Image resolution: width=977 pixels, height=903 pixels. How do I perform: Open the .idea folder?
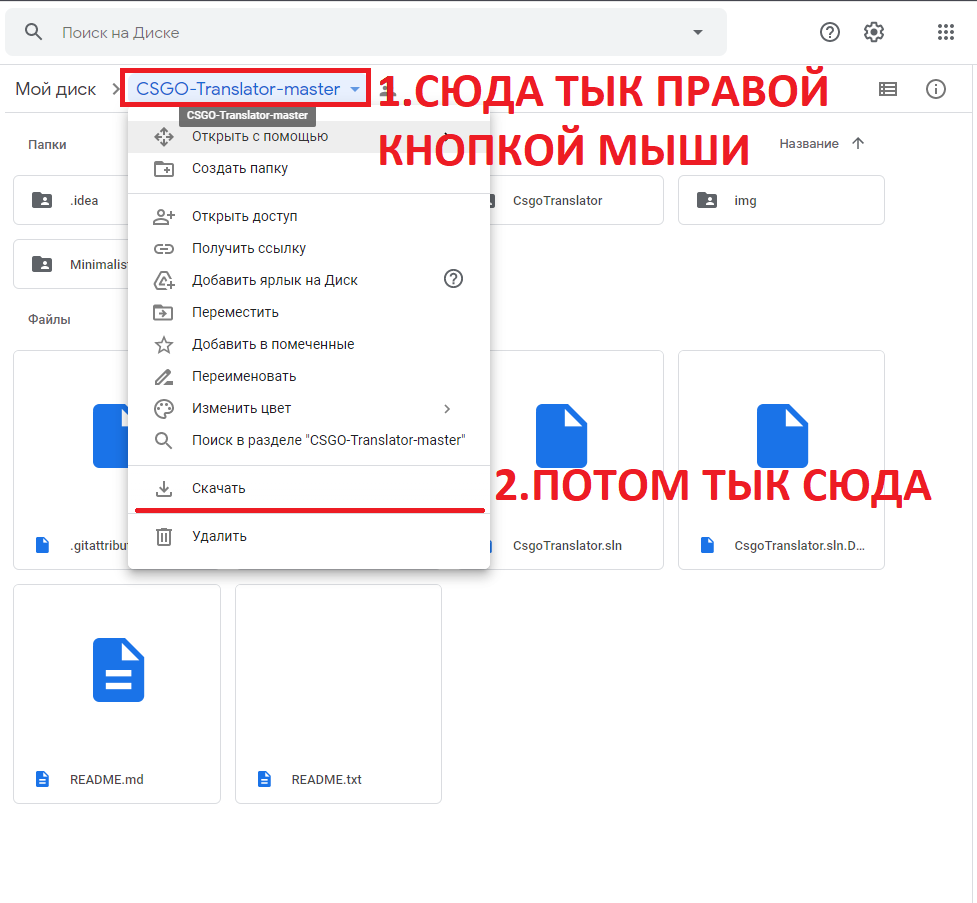pyautogui.click(x=70, y=200)
